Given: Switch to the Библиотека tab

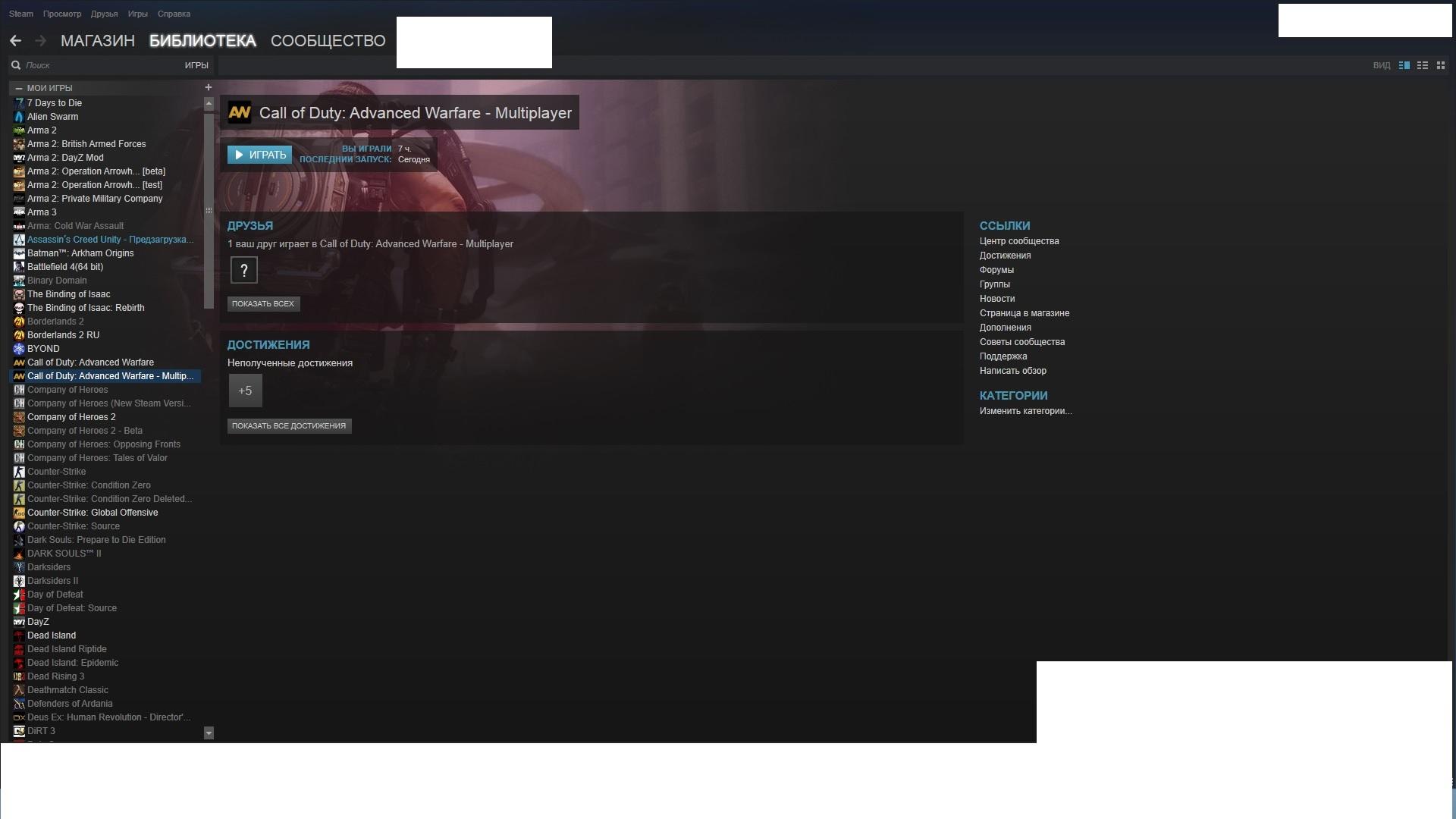Looking at the screenshot, I should 202,41.
